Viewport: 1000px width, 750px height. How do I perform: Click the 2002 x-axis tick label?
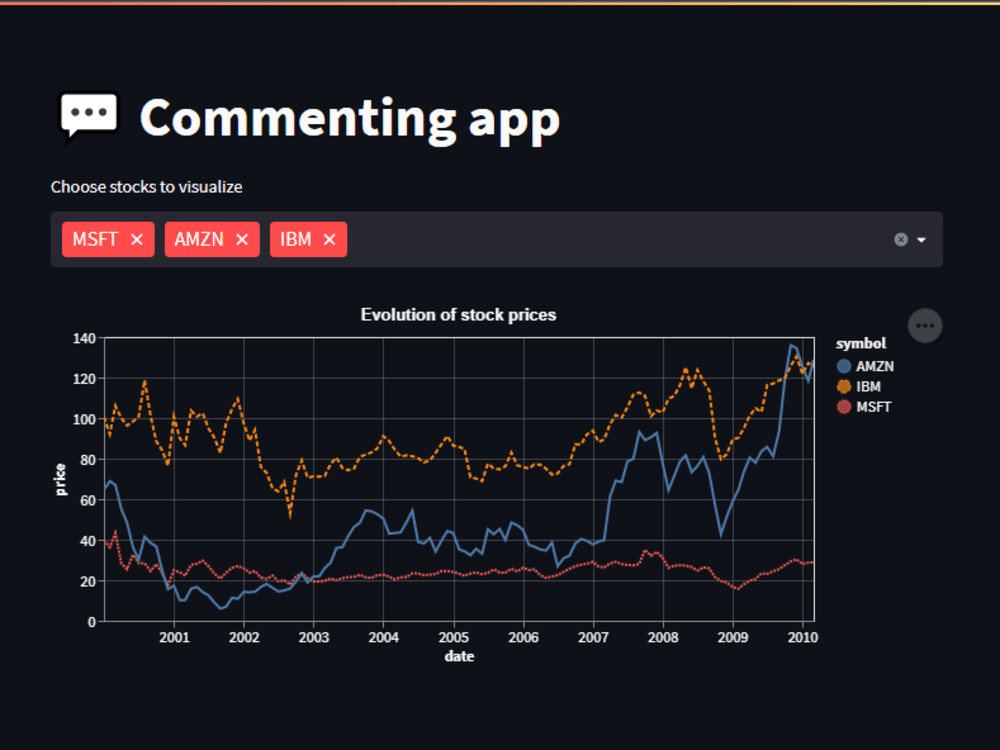click(244, 637)
